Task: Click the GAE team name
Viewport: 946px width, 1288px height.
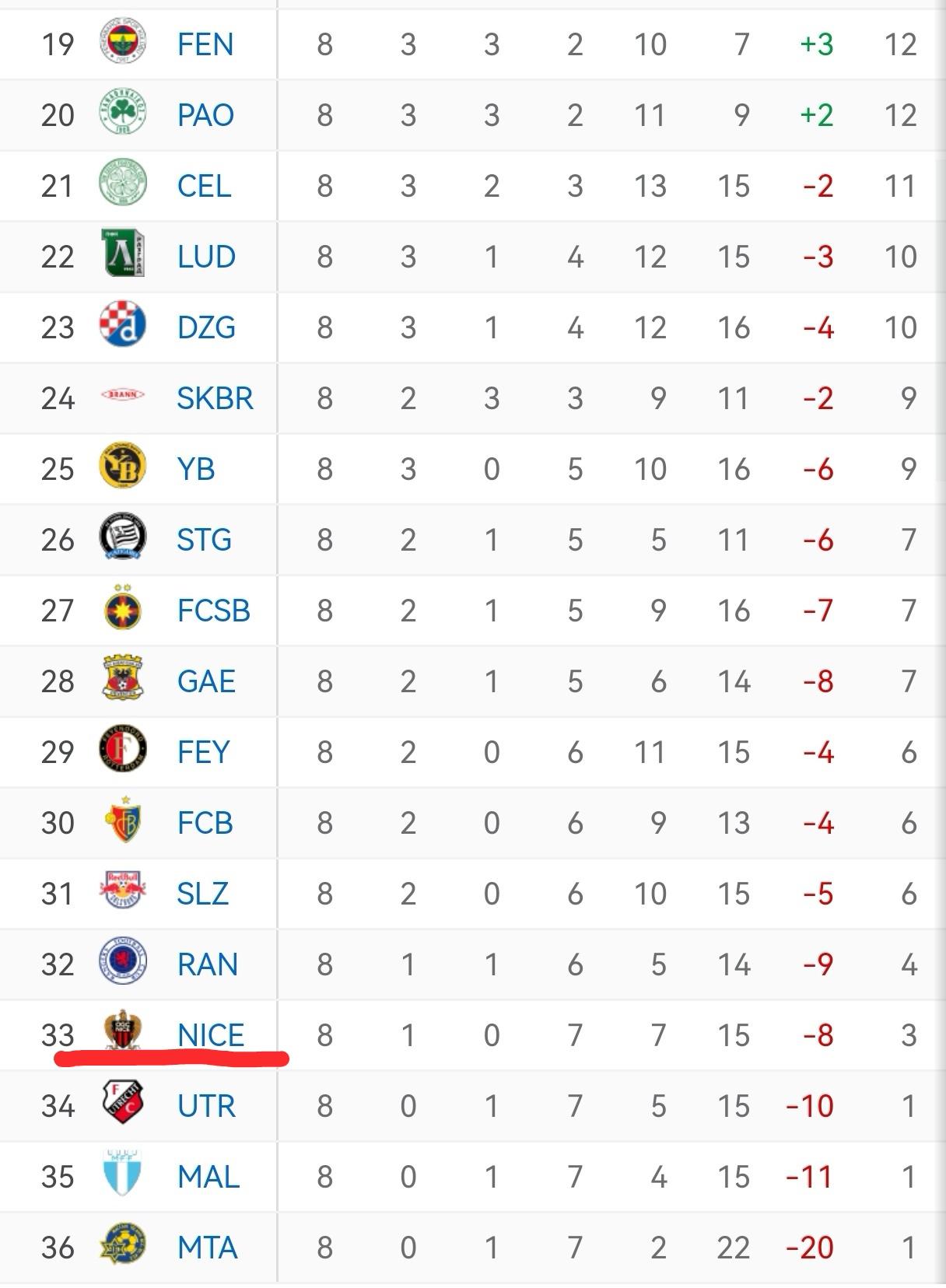Action: tap(206, 681)
